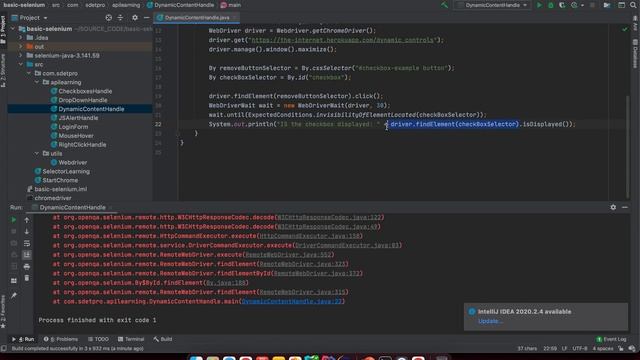Open DynamicContentHandle.java:22 stack trace link
Image resolution: width=640 pixels, height=360 pixels.
pos(292,301)
